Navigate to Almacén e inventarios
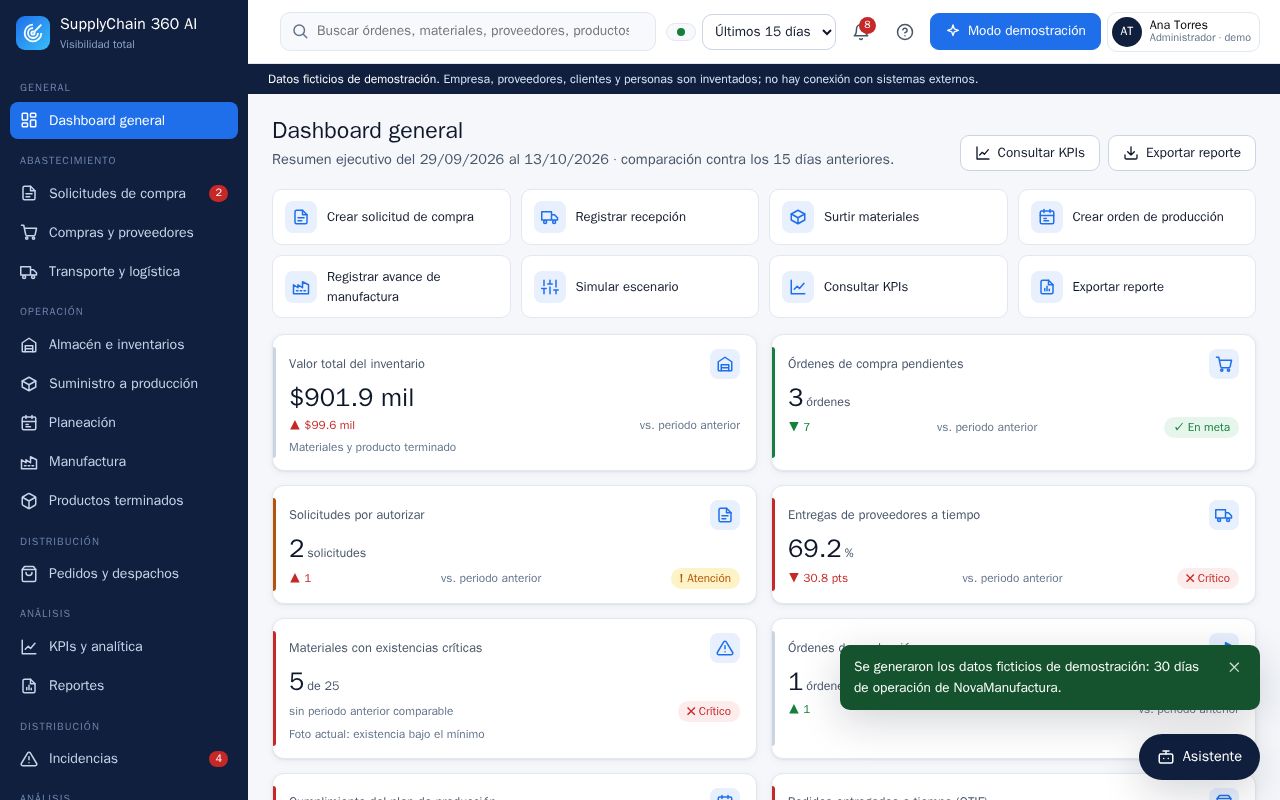 124,344
